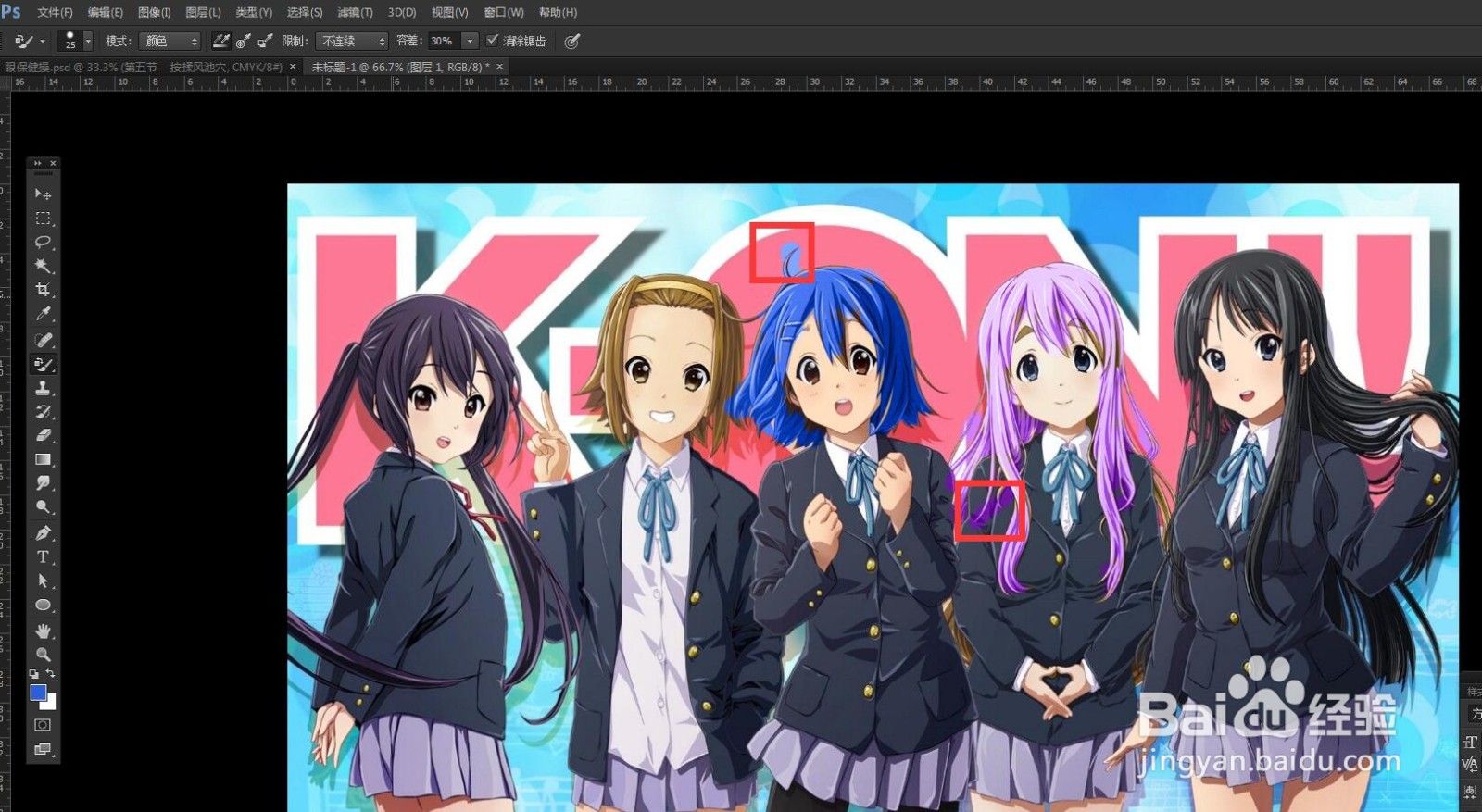Open the 图层(L) menu
The image size is (1482, 812).
point(203,12)
